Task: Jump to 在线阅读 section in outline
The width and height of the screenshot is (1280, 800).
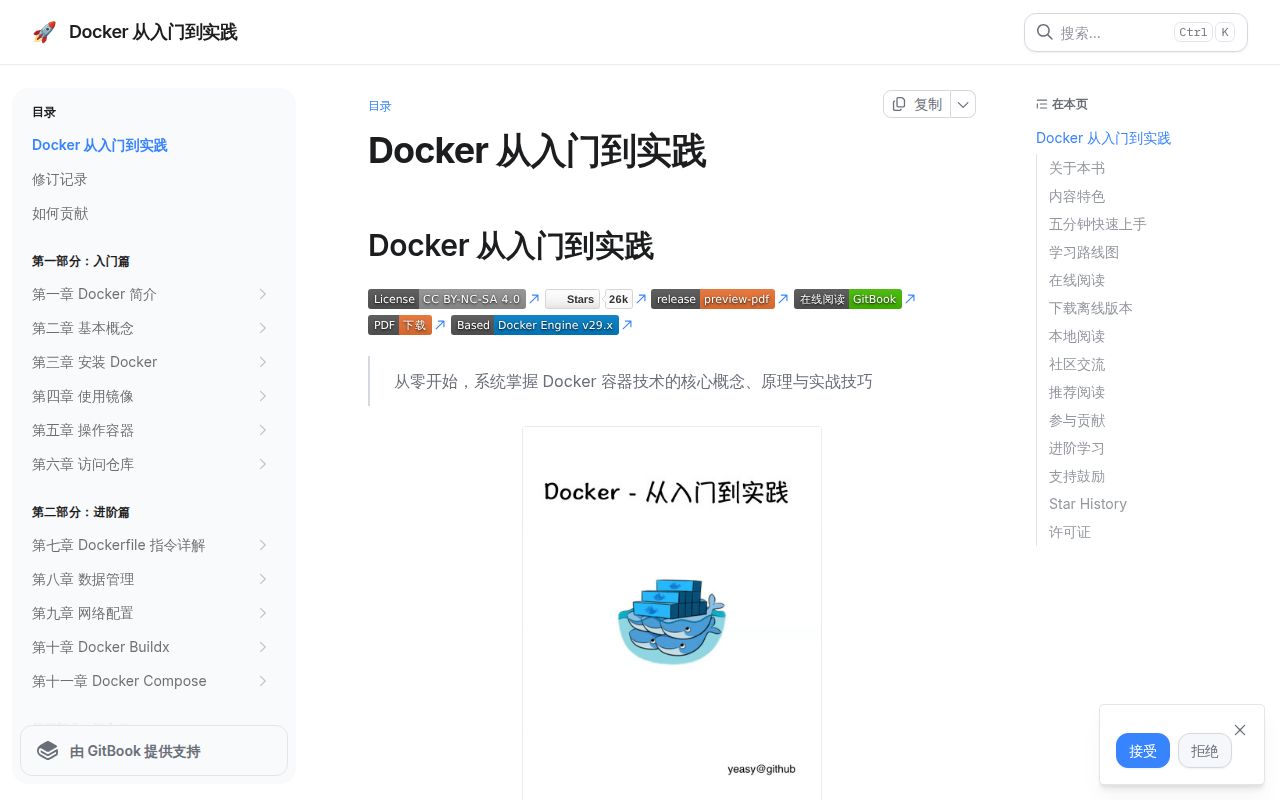Action: (1077, 280)
